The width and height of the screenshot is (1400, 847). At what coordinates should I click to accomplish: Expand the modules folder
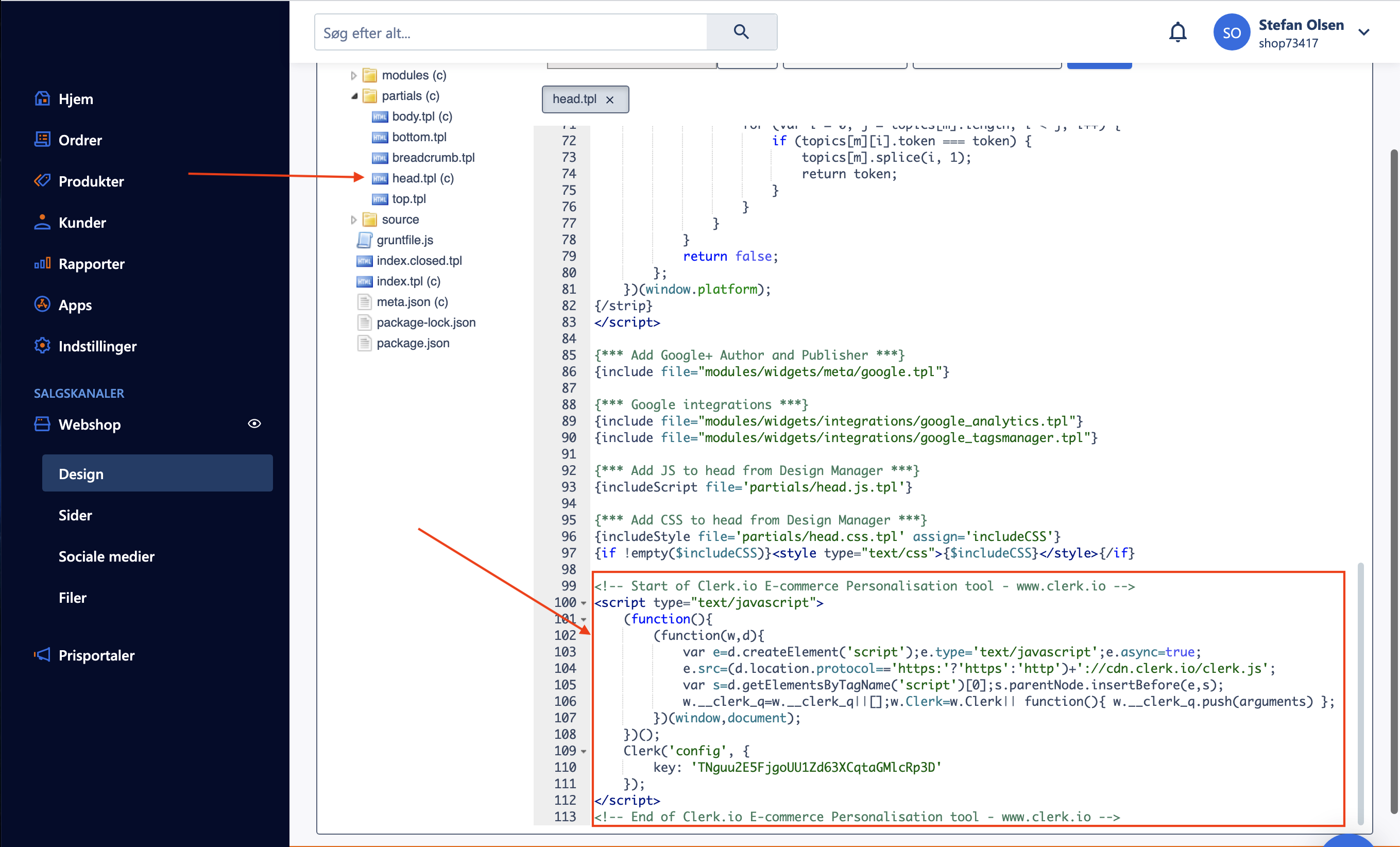point(355,75)
